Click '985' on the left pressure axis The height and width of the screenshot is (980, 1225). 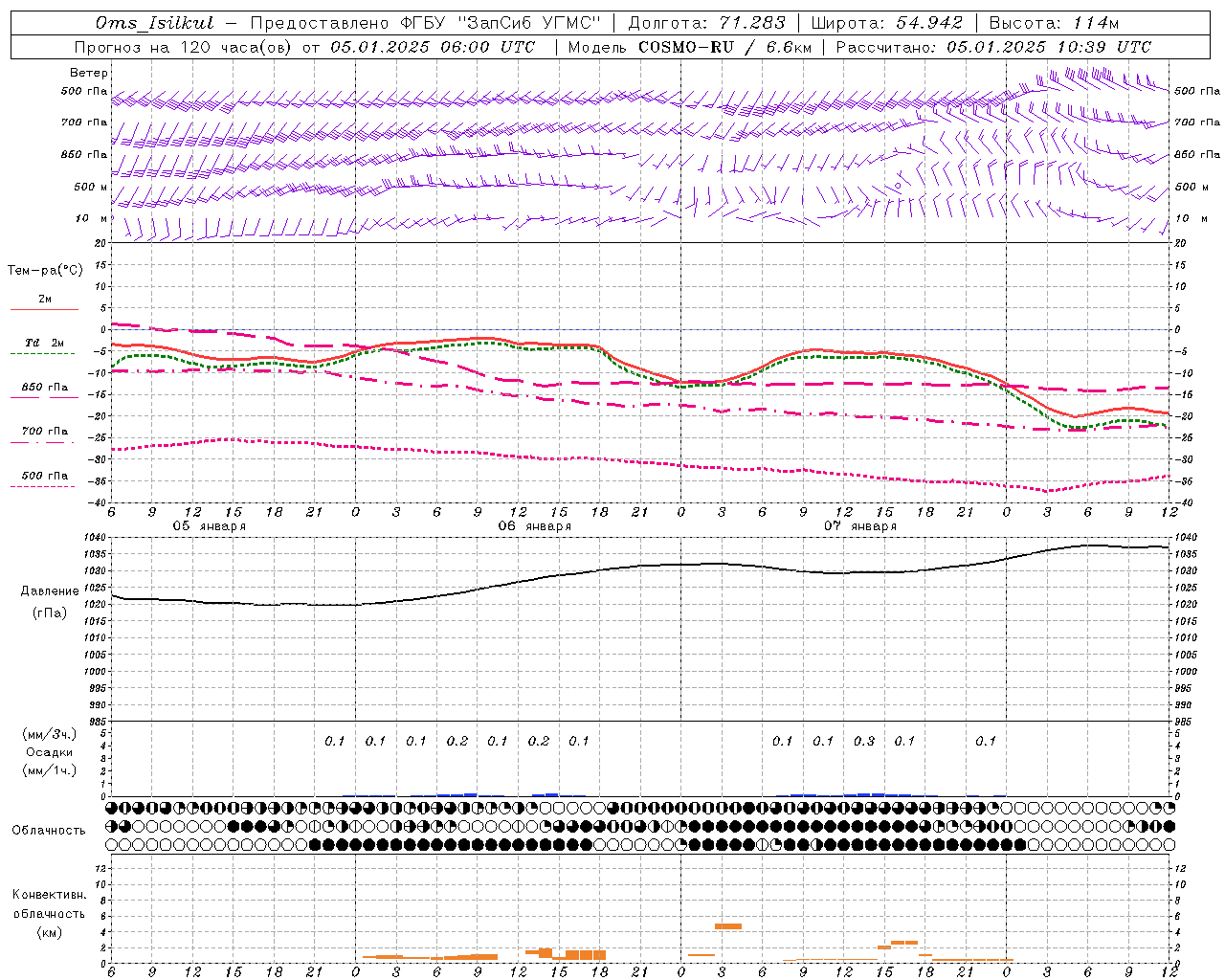96,722
